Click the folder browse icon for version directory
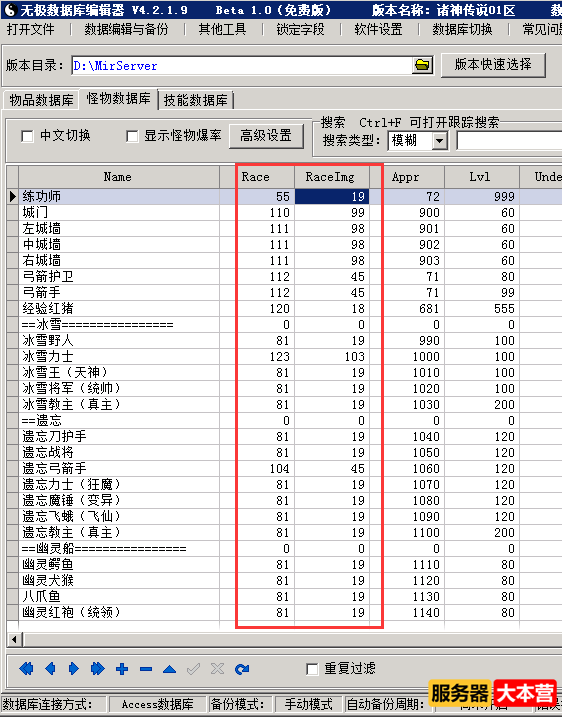This screenshot has width=562, height=718. 422,65
